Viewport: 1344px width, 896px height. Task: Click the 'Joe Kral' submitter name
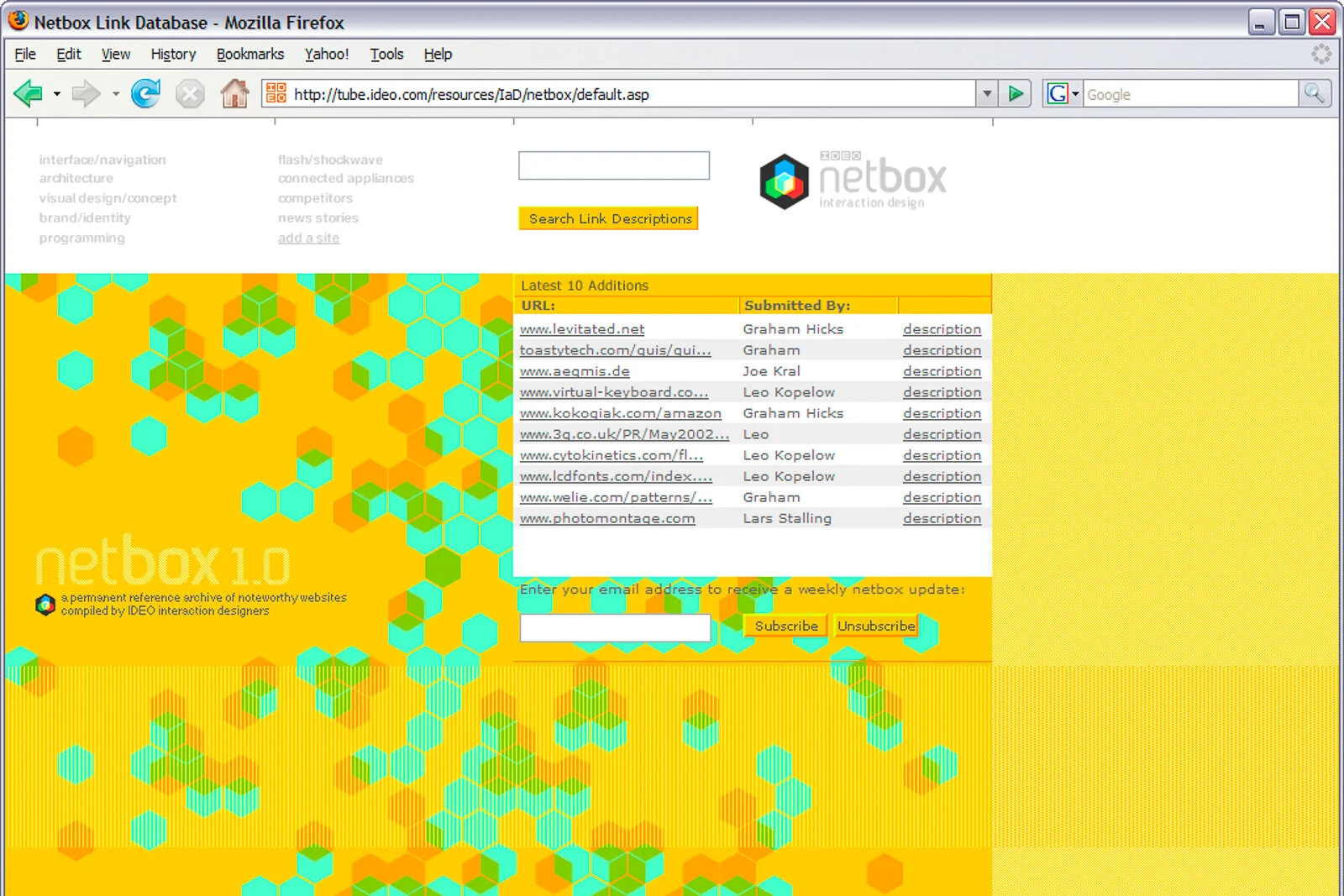pos(771,371)
